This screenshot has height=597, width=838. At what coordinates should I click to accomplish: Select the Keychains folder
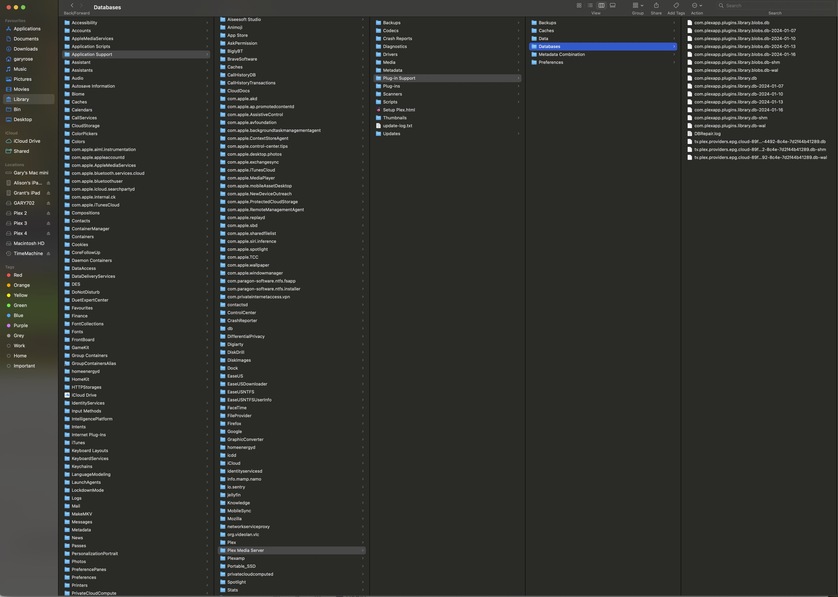coord(136,467)
